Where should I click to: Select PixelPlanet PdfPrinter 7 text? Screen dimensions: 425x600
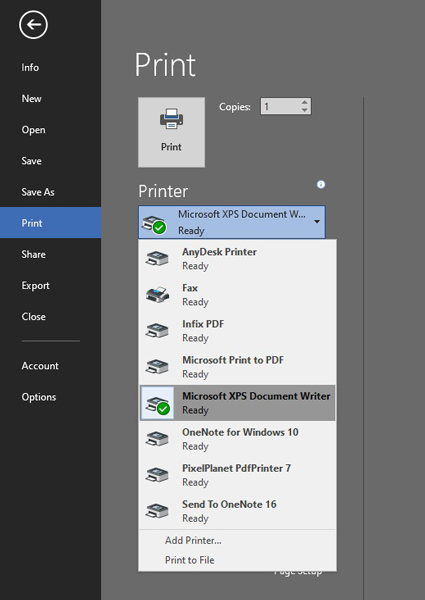coord(236,468)
